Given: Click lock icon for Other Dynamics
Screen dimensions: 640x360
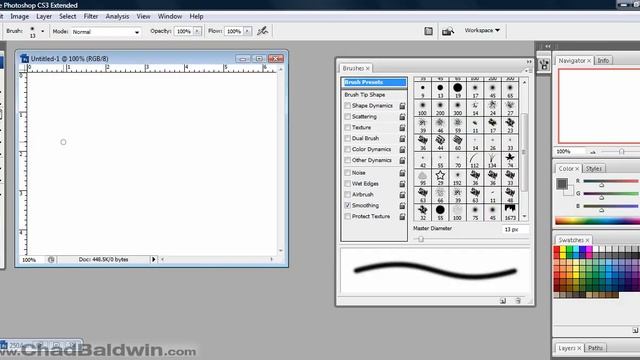Looking at the screenshot, I should coord(402,160).
